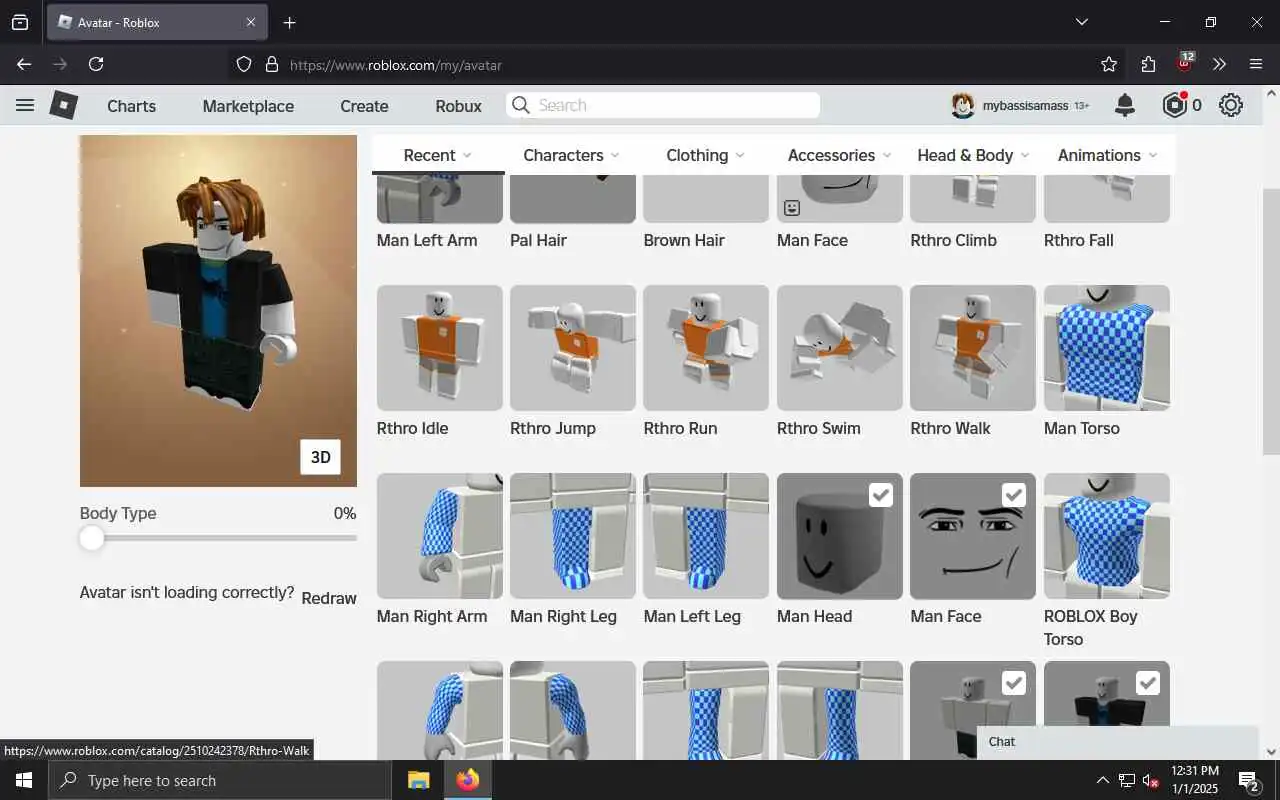Viewport: 1280px width, 800px height.
Task: Select the Man Torso item thumbnail
Action: click(x=1107, y=348)
